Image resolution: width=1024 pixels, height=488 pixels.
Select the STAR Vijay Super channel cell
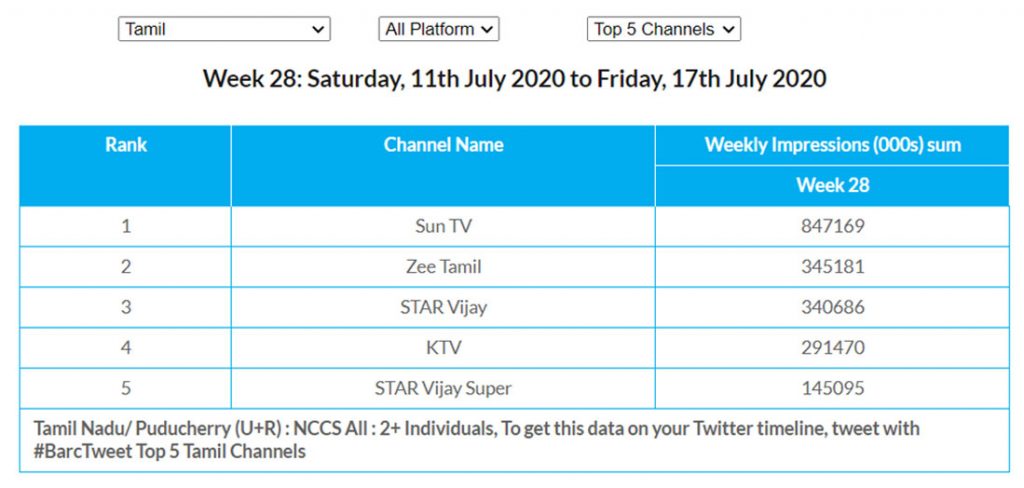click(x=443, y=388)
